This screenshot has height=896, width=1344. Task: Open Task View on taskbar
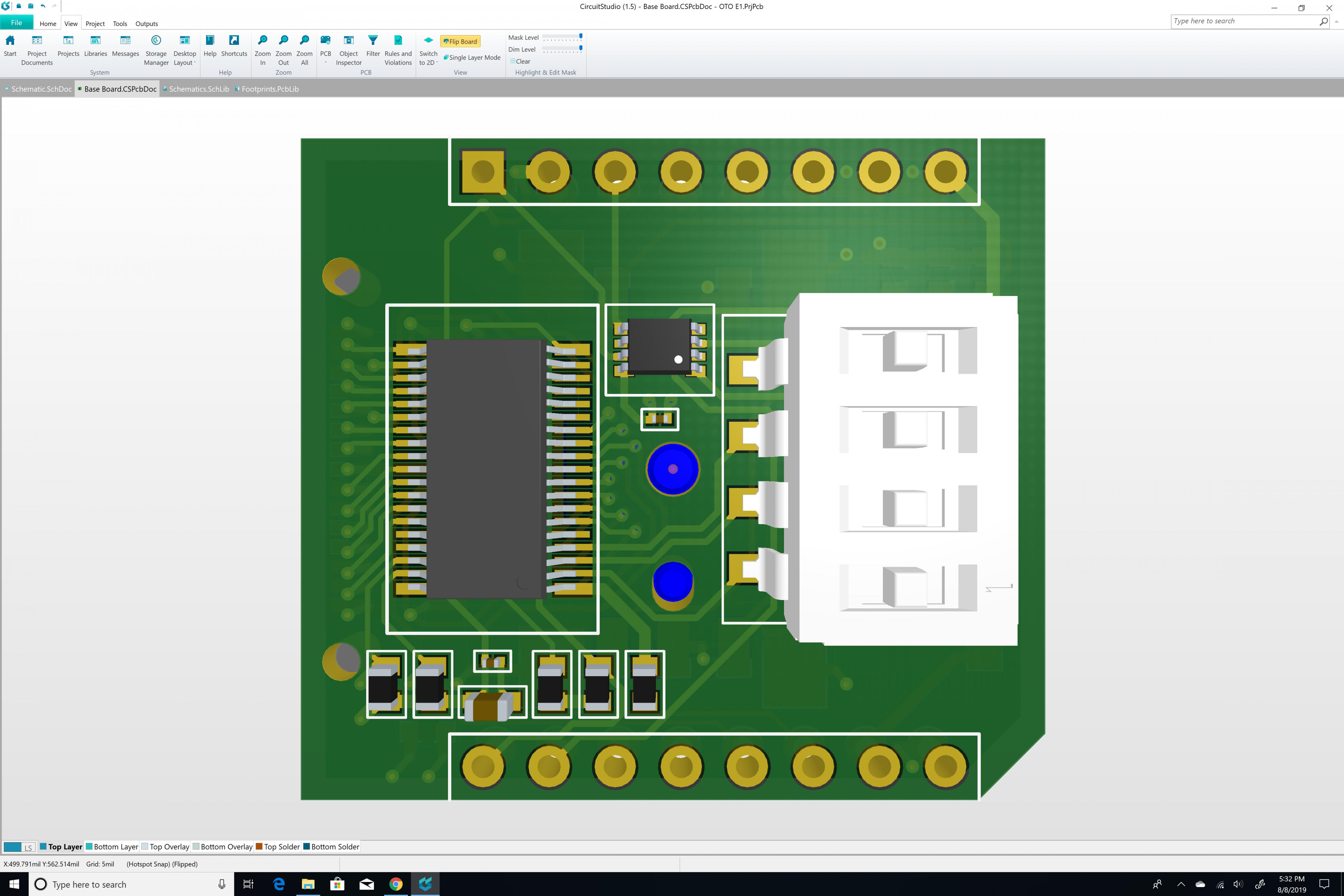pyautogui.click(x=248, y=884)
